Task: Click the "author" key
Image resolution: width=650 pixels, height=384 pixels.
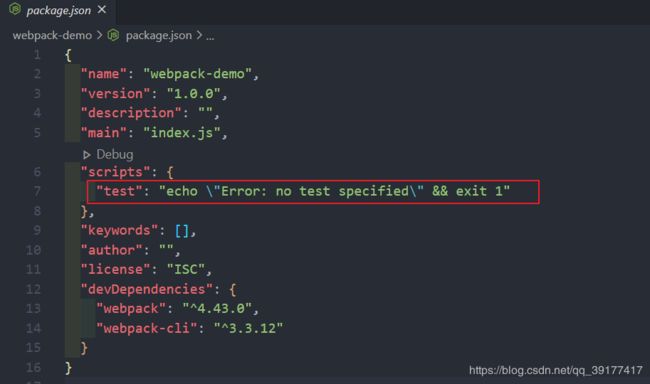Action: point(112,250)
